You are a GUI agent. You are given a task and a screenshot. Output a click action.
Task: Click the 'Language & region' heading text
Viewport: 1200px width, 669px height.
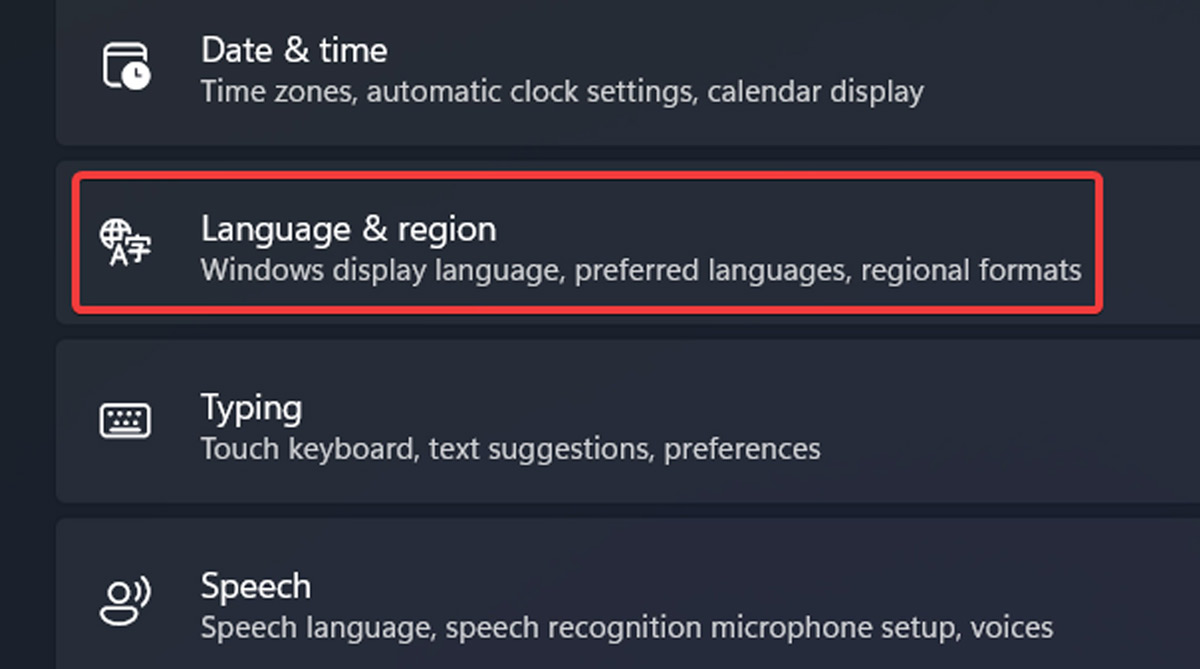348,228
